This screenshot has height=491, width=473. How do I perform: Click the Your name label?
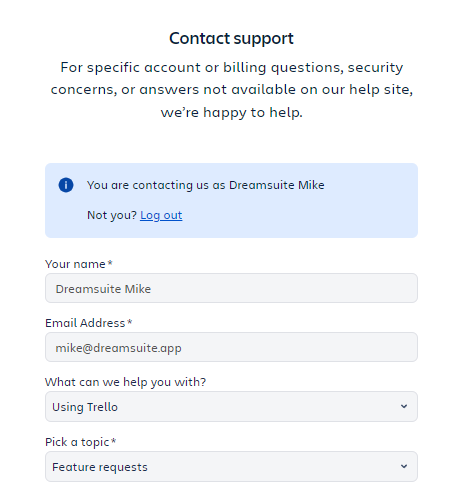click(x=75, y=264)
